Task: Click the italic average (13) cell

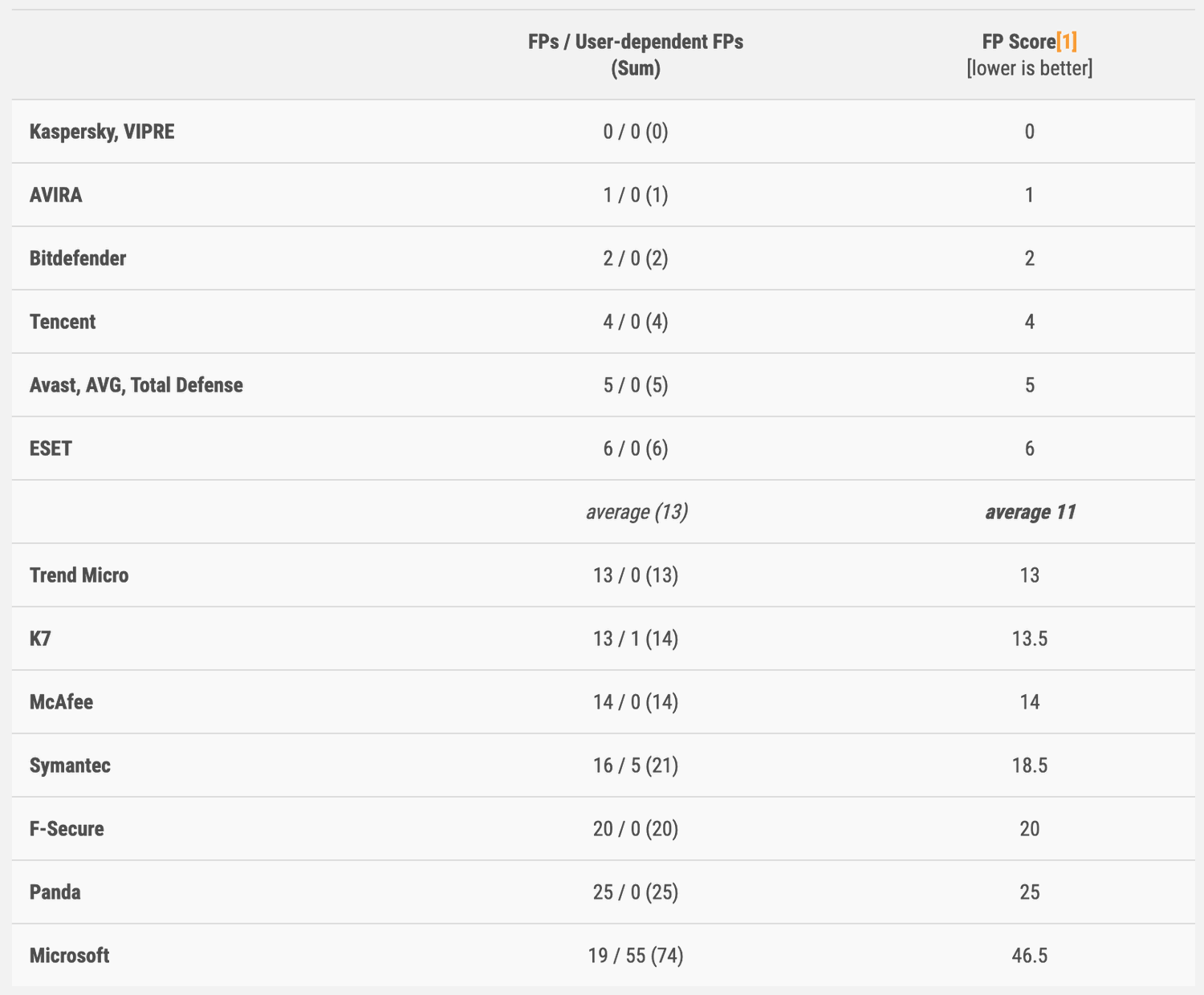Action: [637, 512]
